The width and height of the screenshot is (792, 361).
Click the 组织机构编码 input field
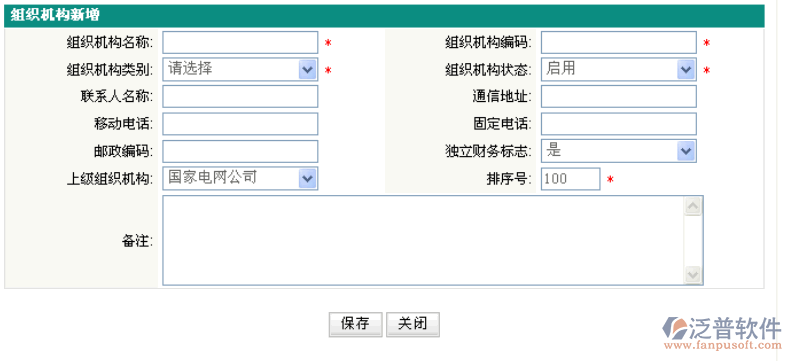click(619, 42)
